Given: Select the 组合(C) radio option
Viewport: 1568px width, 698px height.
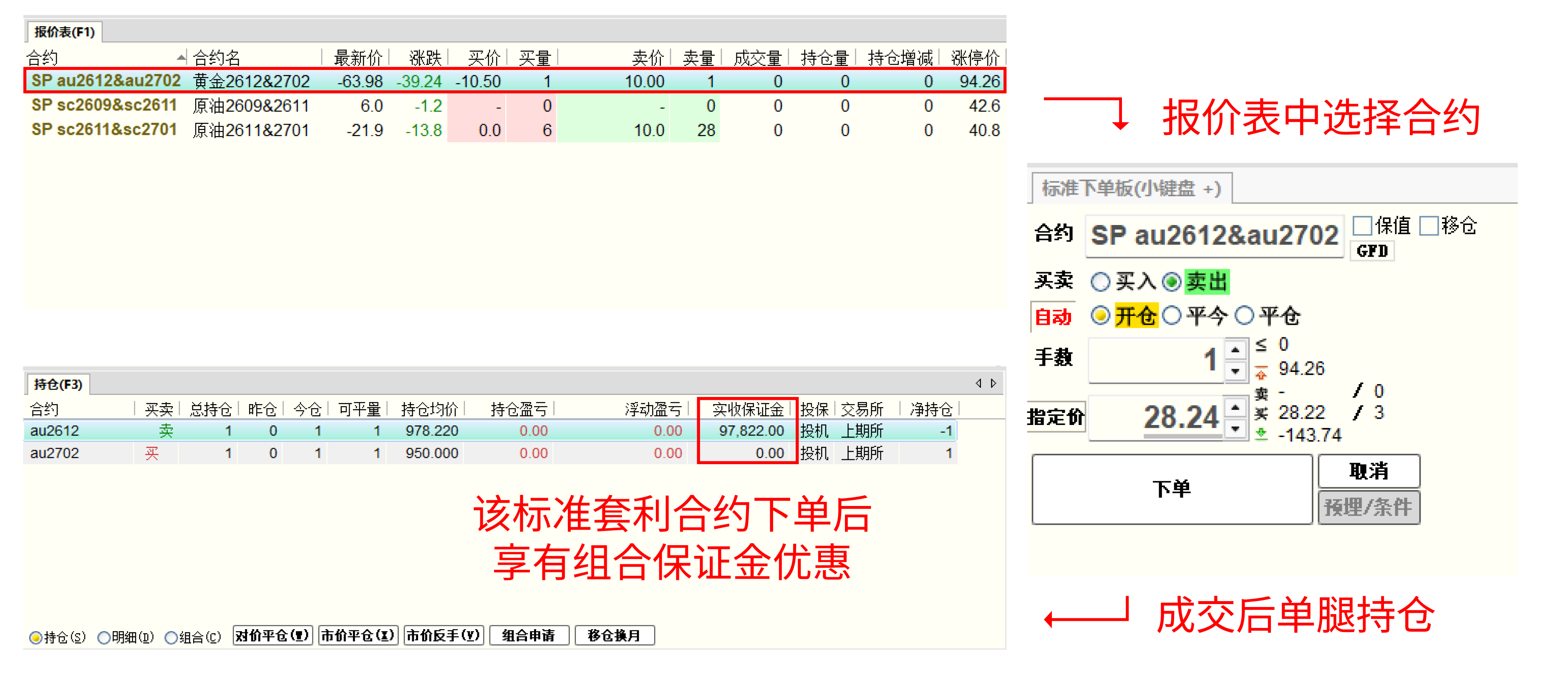Looking at the screenshot, I should click(x=193, y=637).
